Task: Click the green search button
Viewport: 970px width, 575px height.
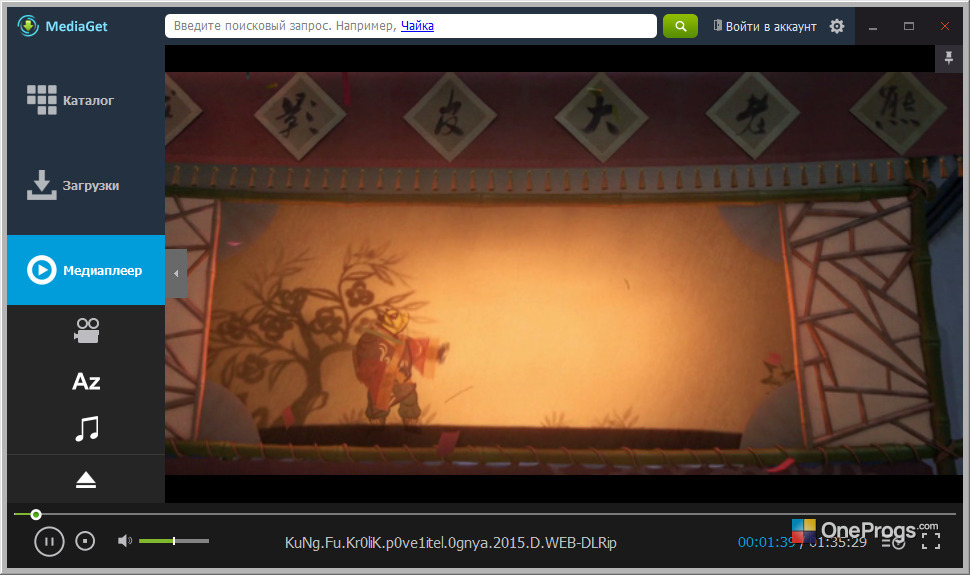Action: pyautogui.click(x=680, y=26)
